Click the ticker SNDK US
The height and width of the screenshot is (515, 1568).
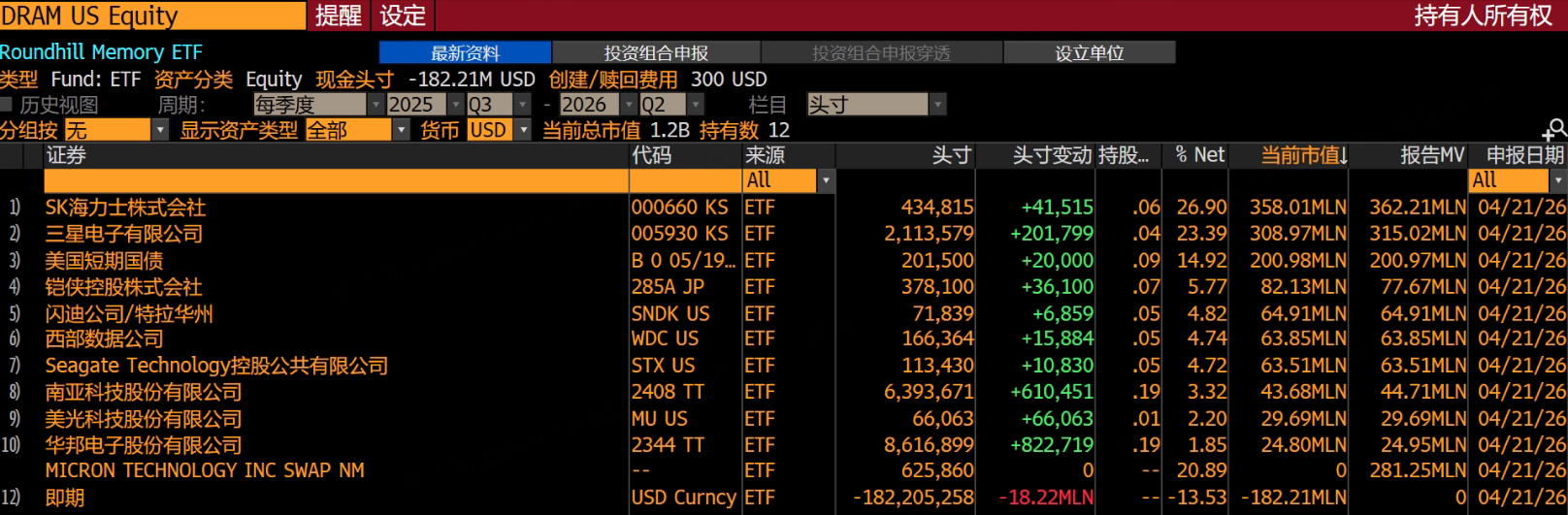pos(670,314)
